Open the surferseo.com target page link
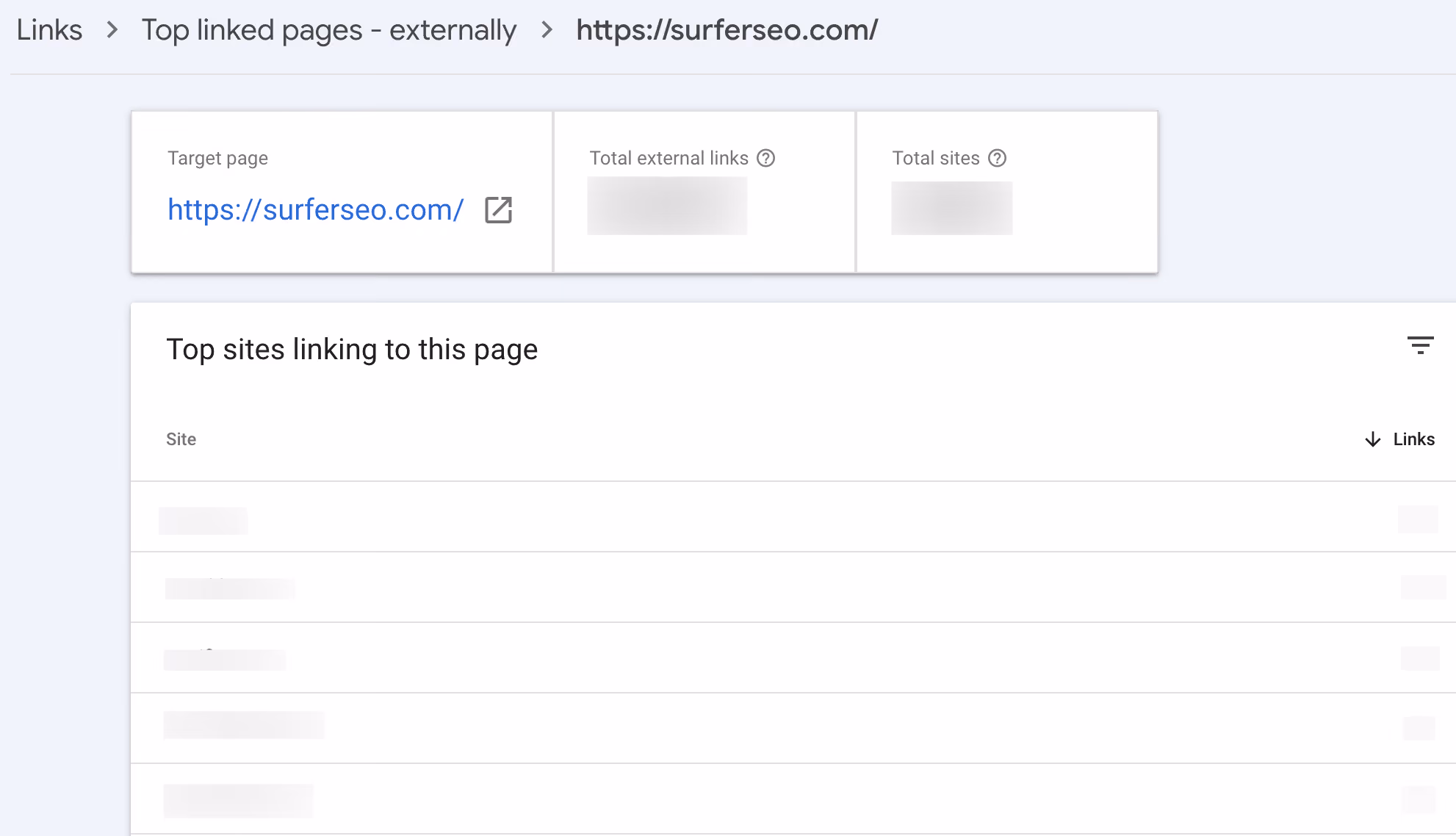 point(316,210)
